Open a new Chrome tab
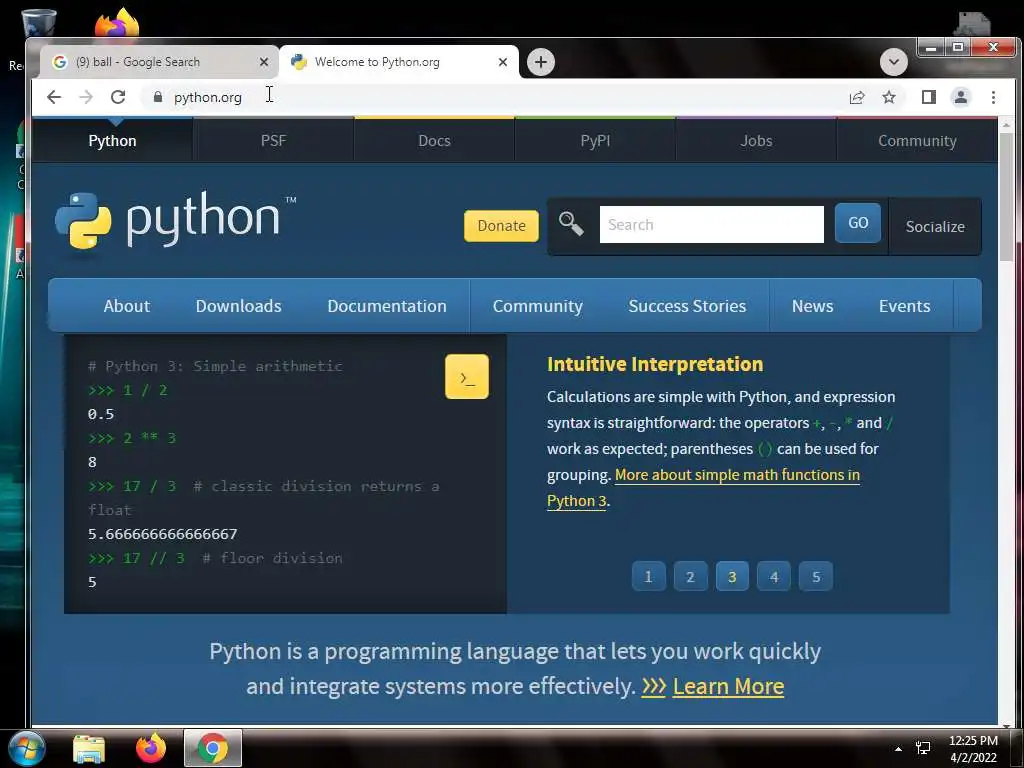This screenshot has width=1024, height=768. (541, 62)
